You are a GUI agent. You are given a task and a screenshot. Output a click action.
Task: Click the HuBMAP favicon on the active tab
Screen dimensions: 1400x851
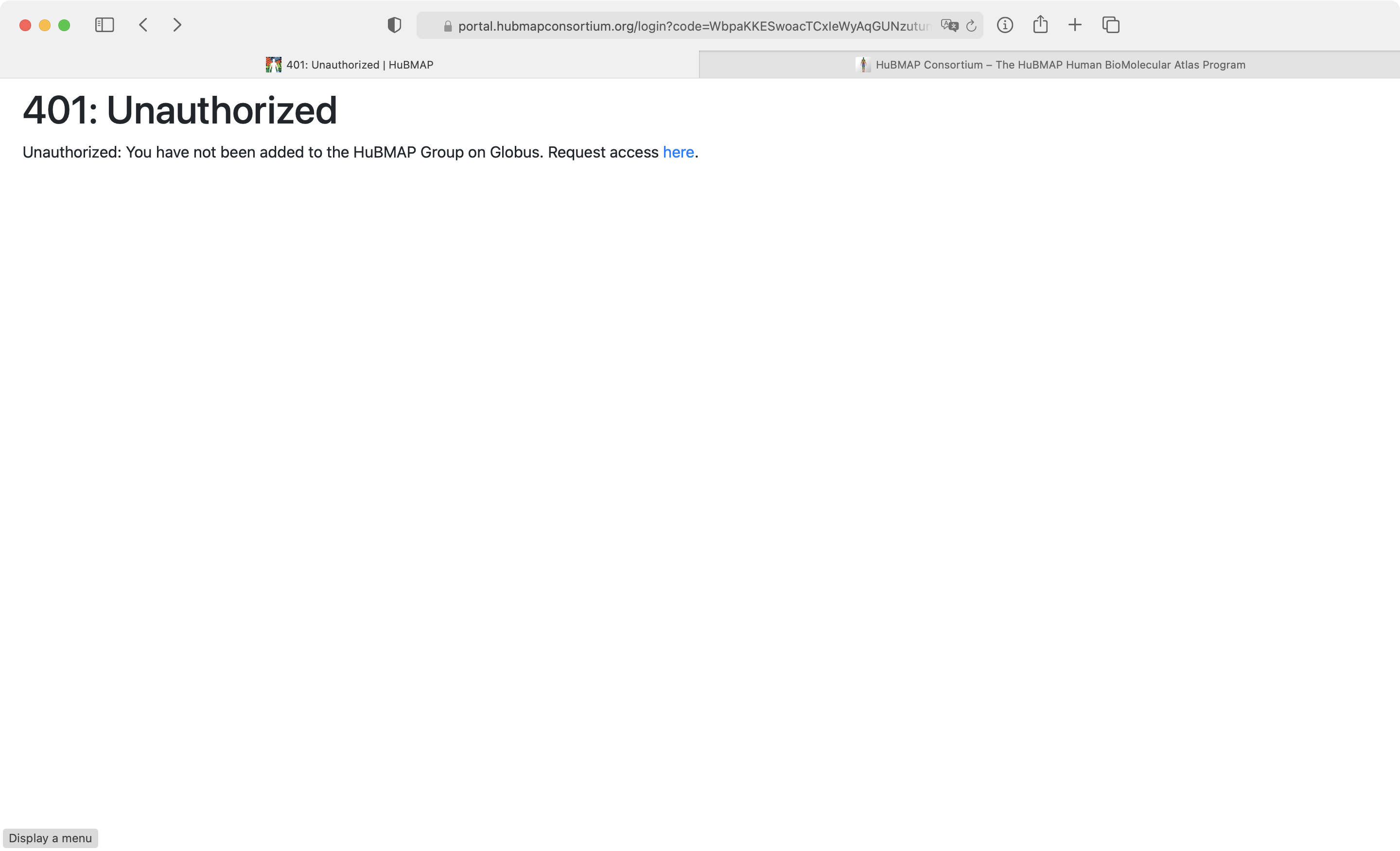[273, 64]
